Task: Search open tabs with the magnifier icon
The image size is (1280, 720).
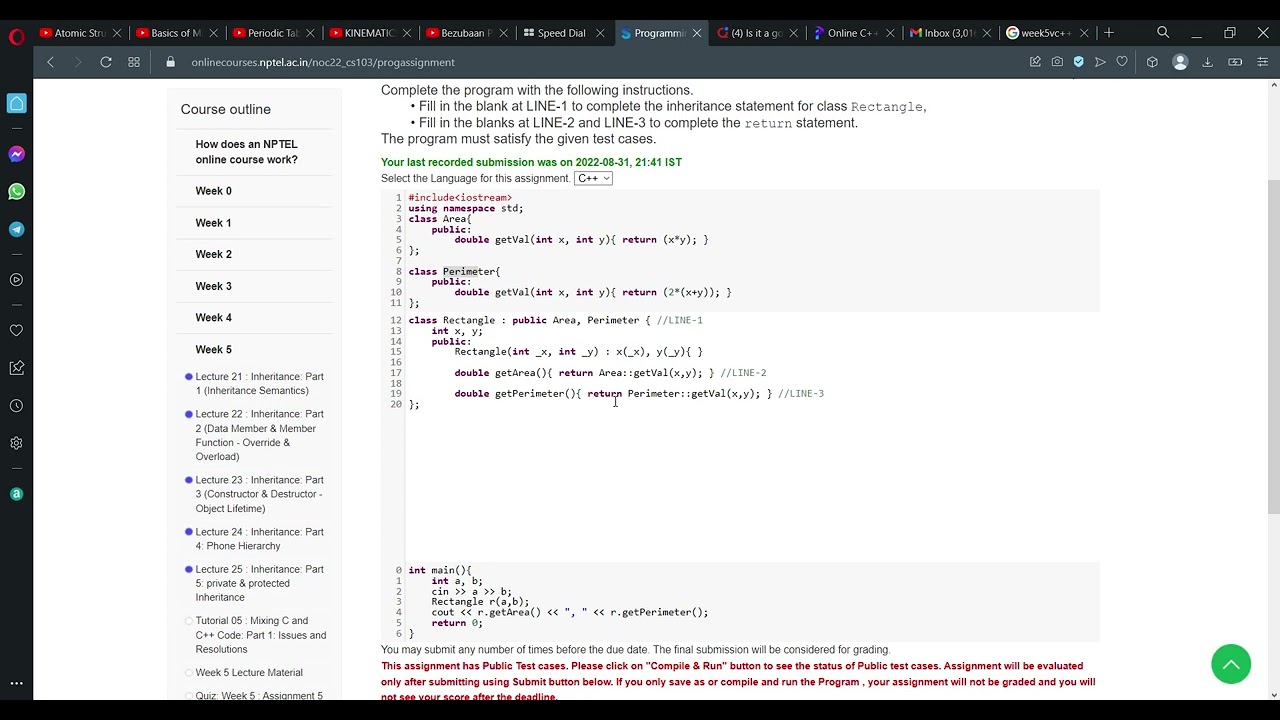Action: (1163, 33)
